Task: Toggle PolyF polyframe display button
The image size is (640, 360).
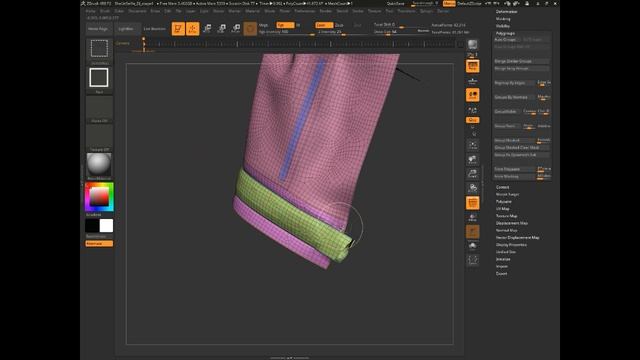Action: (x=473, y=203)
